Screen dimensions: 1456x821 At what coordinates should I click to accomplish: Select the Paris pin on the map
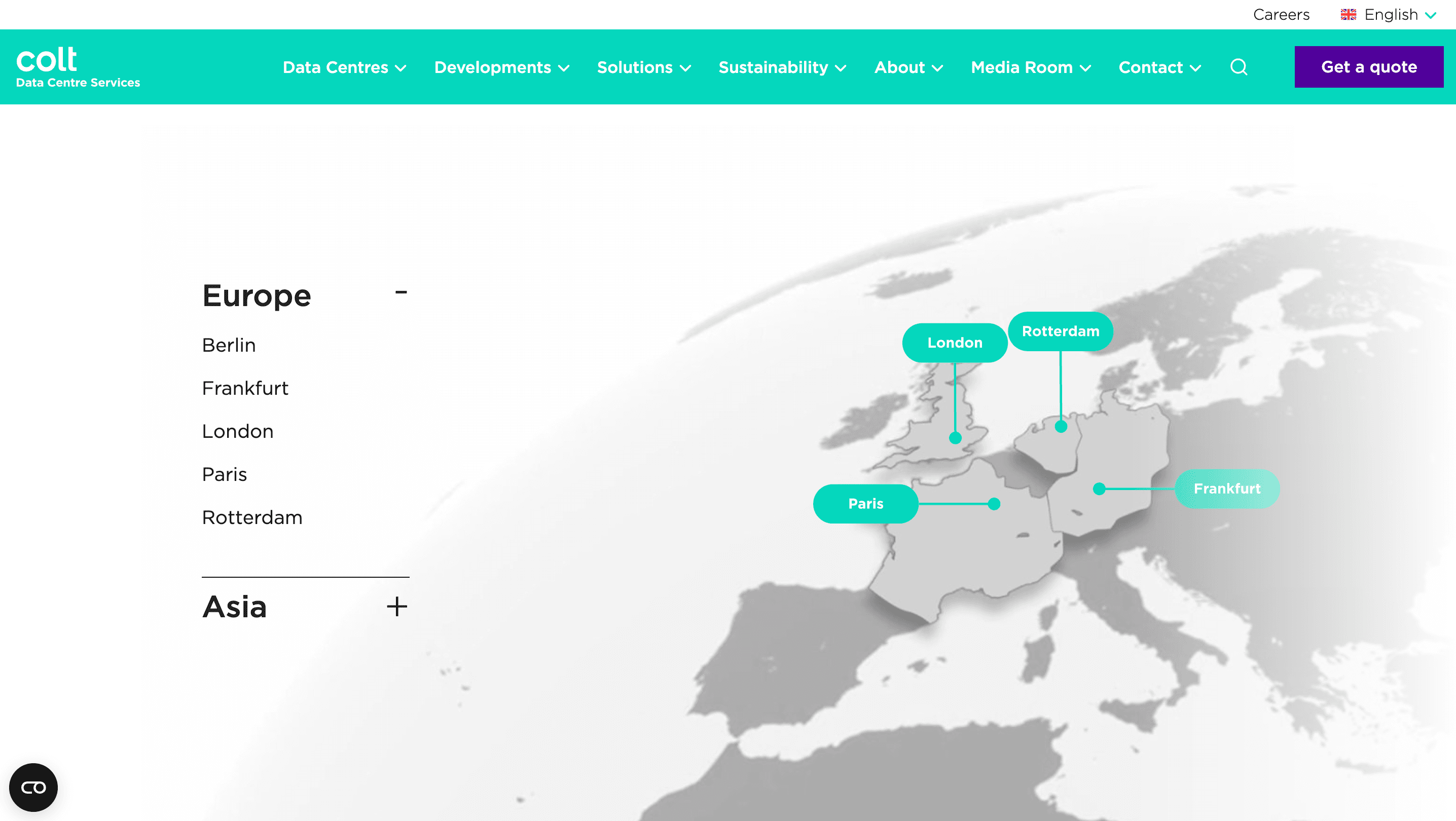point(865,503)
